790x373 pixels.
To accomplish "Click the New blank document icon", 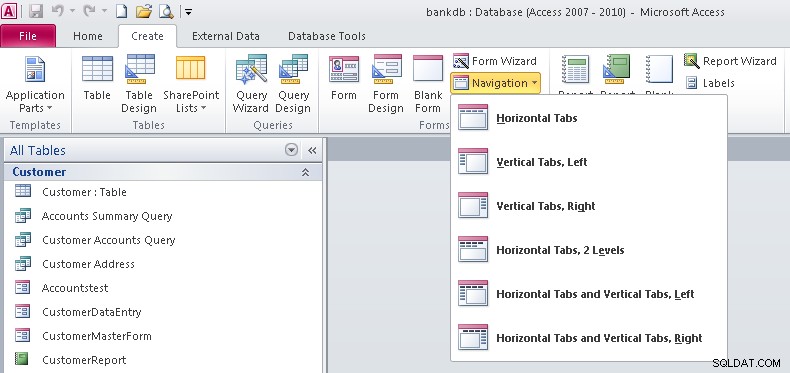I will [121, 11].
